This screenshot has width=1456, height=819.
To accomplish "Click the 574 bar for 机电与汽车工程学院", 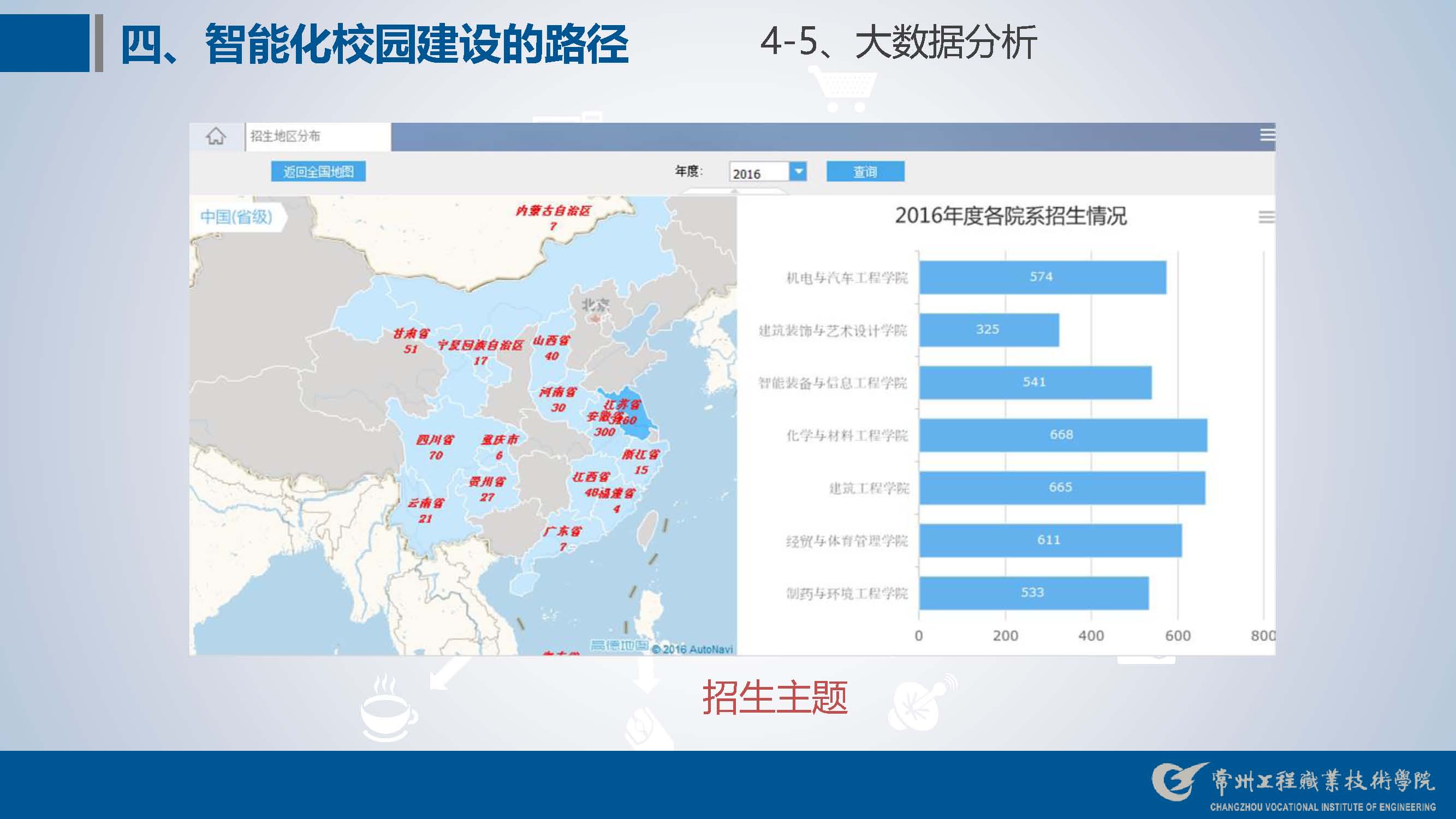I will click(x=1042, y=277).
